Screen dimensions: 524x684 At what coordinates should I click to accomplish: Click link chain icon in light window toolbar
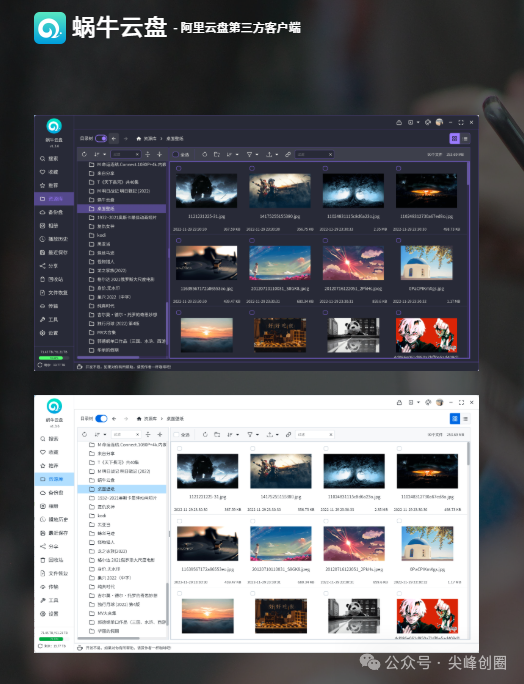tap(288, 434)
